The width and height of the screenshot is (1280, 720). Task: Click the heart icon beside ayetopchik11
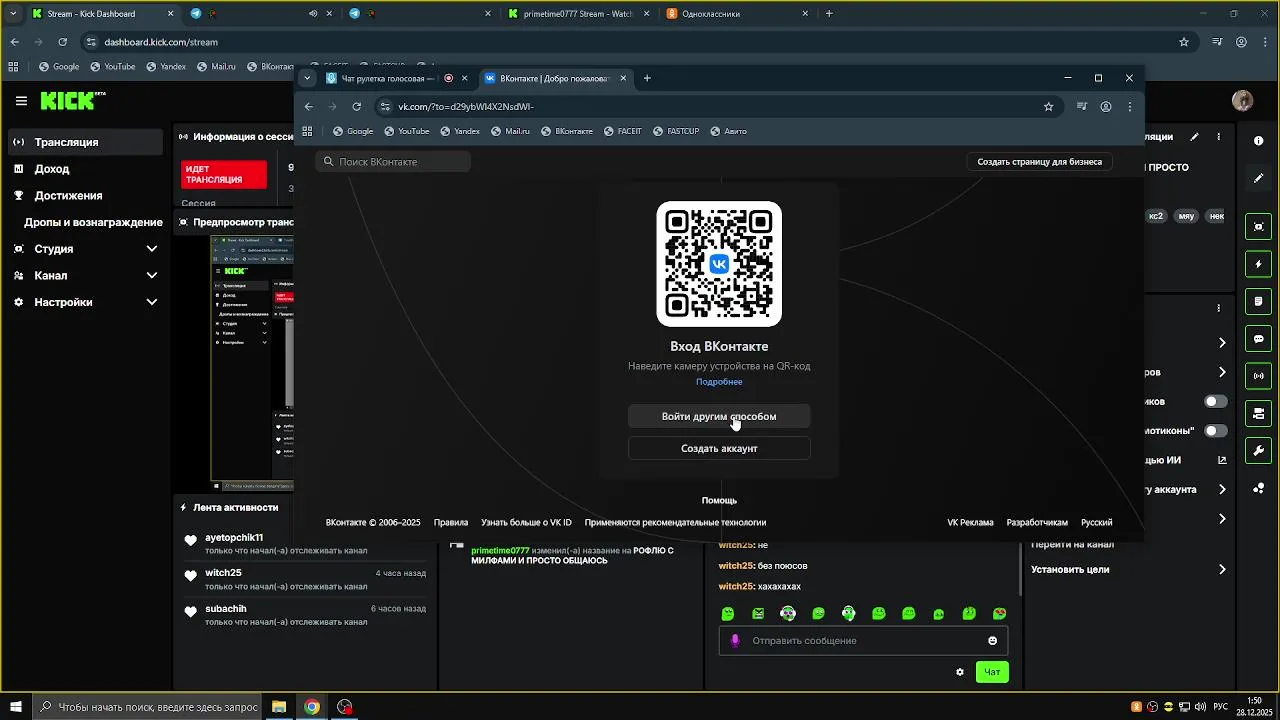(190, 541)
